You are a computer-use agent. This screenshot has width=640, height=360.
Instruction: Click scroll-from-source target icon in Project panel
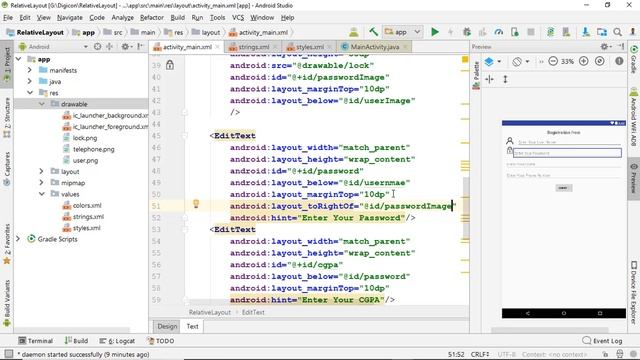(97, 47)
